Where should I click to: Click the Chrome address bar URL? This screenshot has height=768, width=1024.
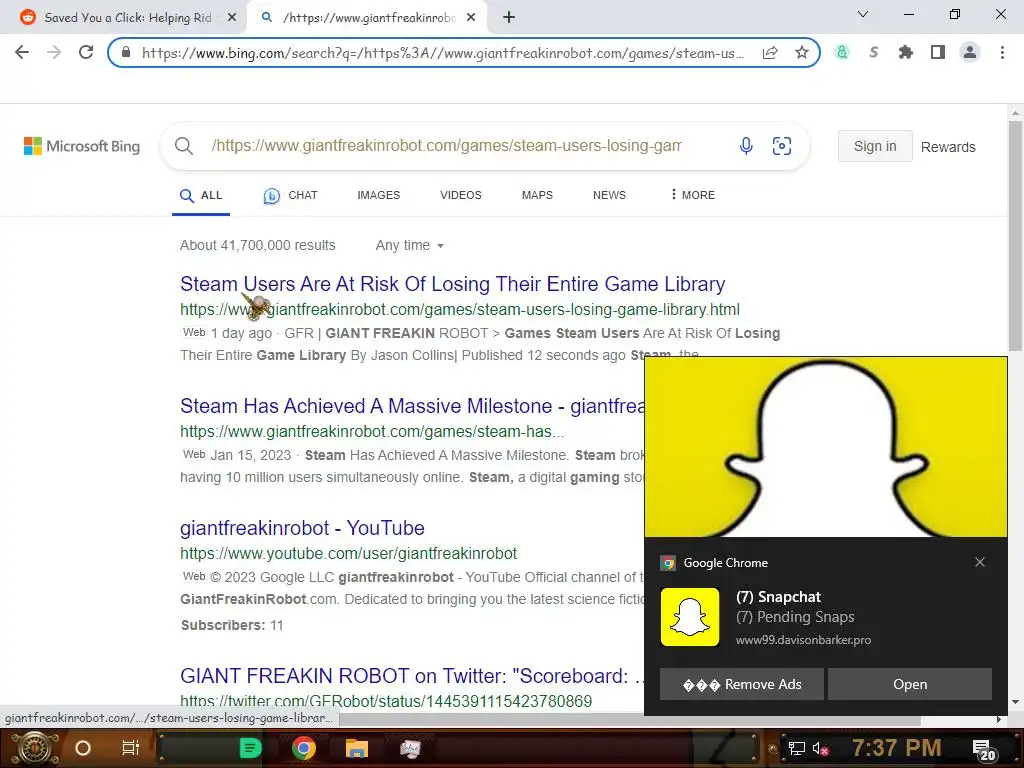tap(443, 53)
